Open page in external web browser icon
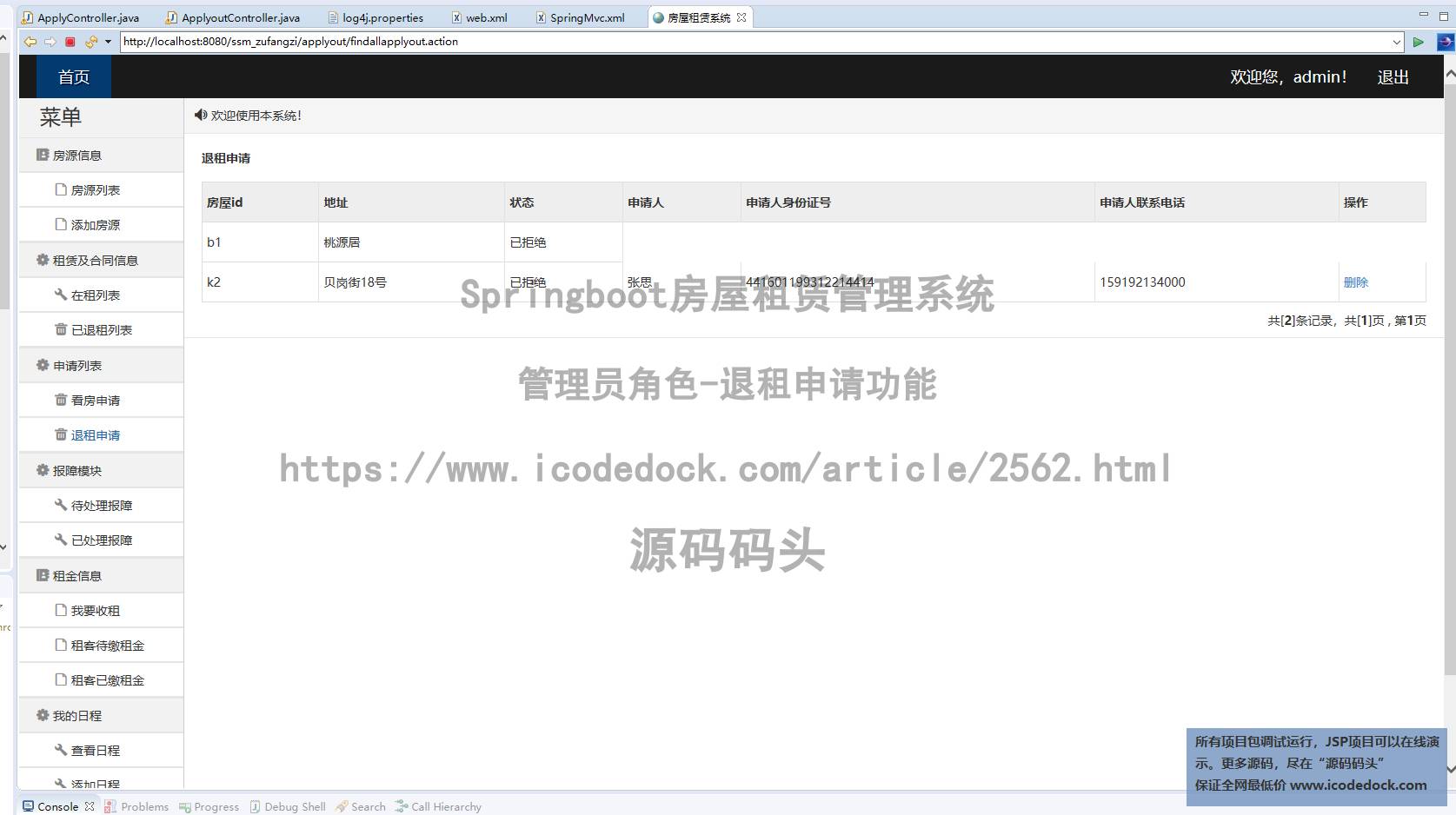Image resolution: width=1456 pixels, height=815 pixels. point(1445,42)
